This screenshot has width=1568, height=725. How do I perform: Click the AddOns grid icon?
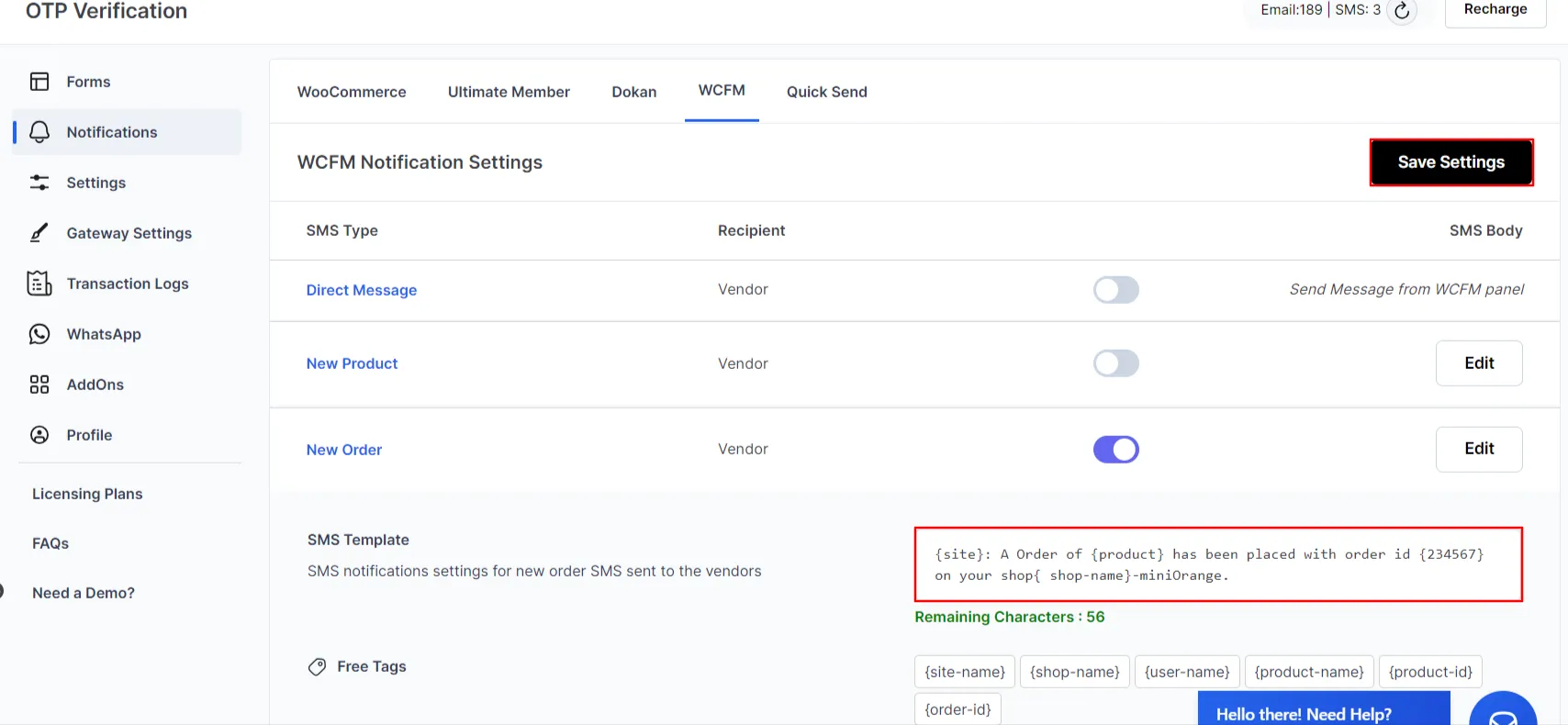[x=39, y=385]
